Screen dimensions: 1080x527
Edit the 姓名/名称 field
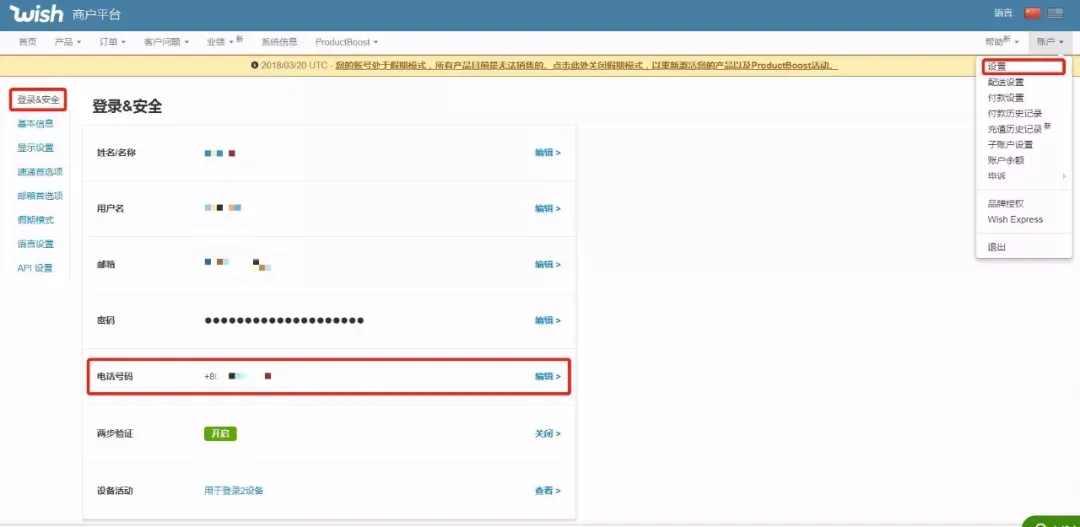[x=548, y=153]
